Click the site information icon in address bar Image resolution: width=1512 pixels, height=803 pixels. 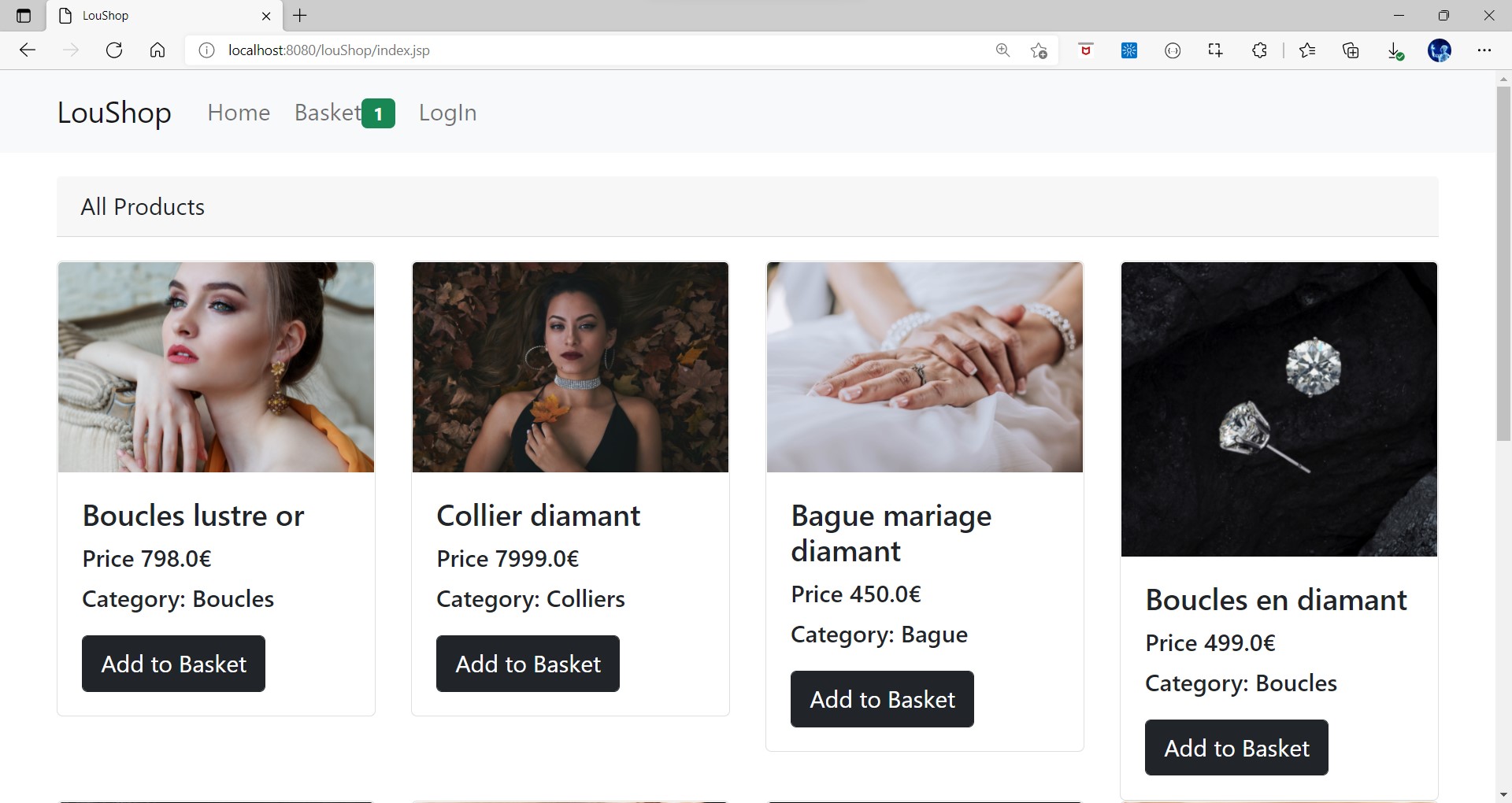tap(206, 50)
